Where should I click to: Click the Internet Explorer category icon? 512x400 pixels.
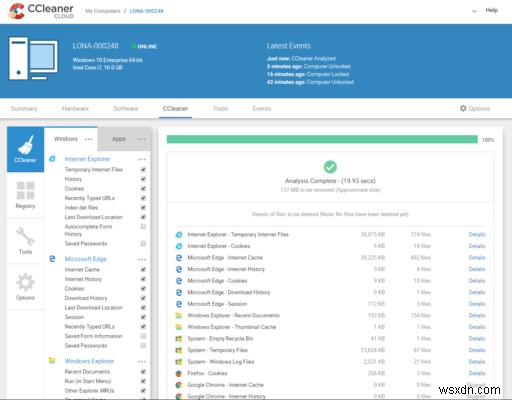[52, 159]
